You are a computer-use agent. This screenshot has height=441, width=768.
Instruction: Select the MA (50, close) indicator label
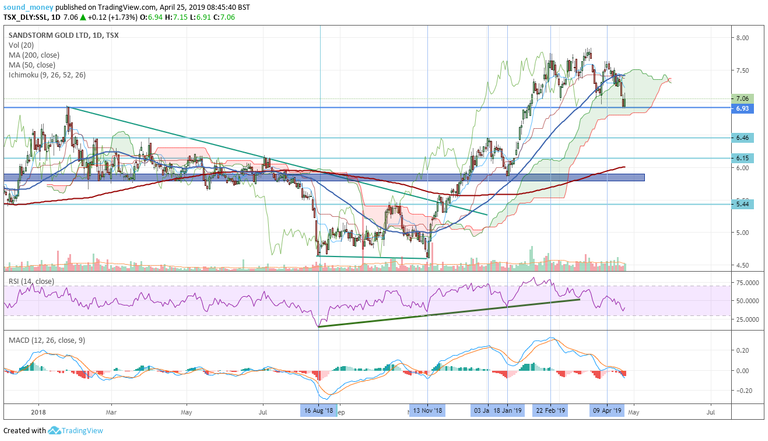click(32, 65)
